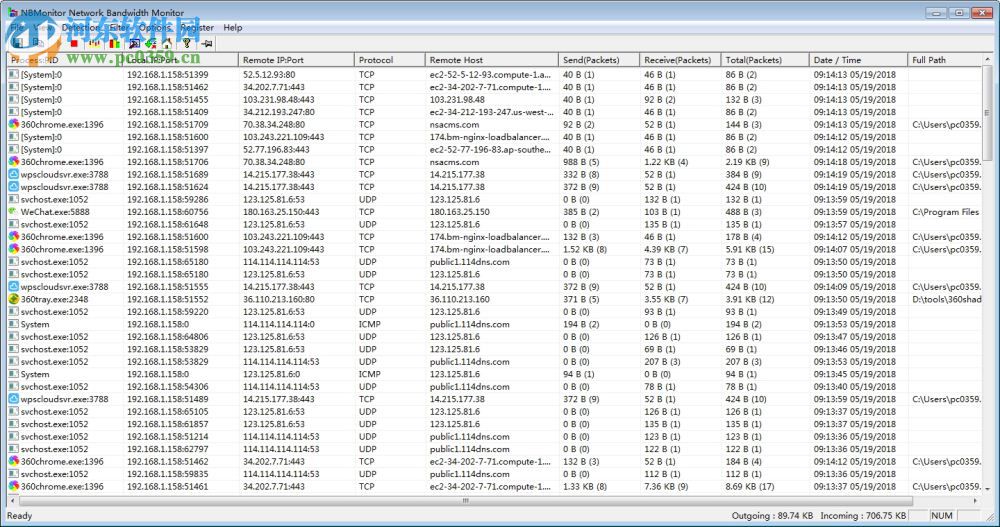Sort by Remote Host column header
Viewport: 1000px width, 527px height.
(492, 60)
